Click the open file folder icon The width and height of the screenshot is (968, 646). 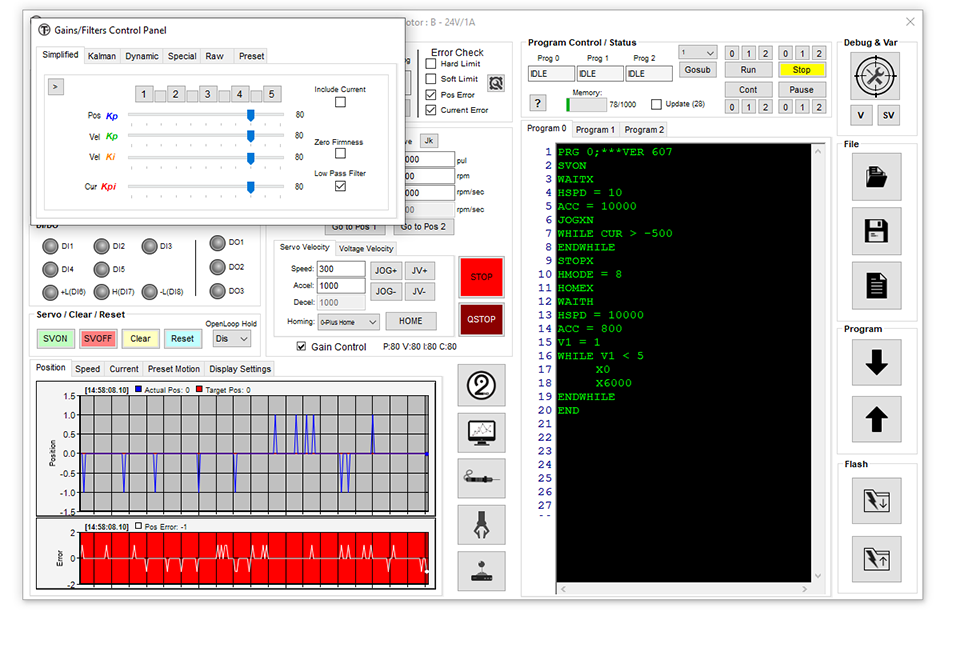coord(876,177)
